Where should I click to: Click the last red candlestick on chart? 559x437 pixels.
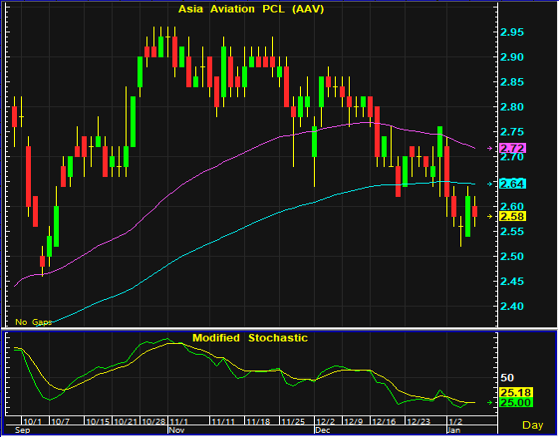click(475, 211)
